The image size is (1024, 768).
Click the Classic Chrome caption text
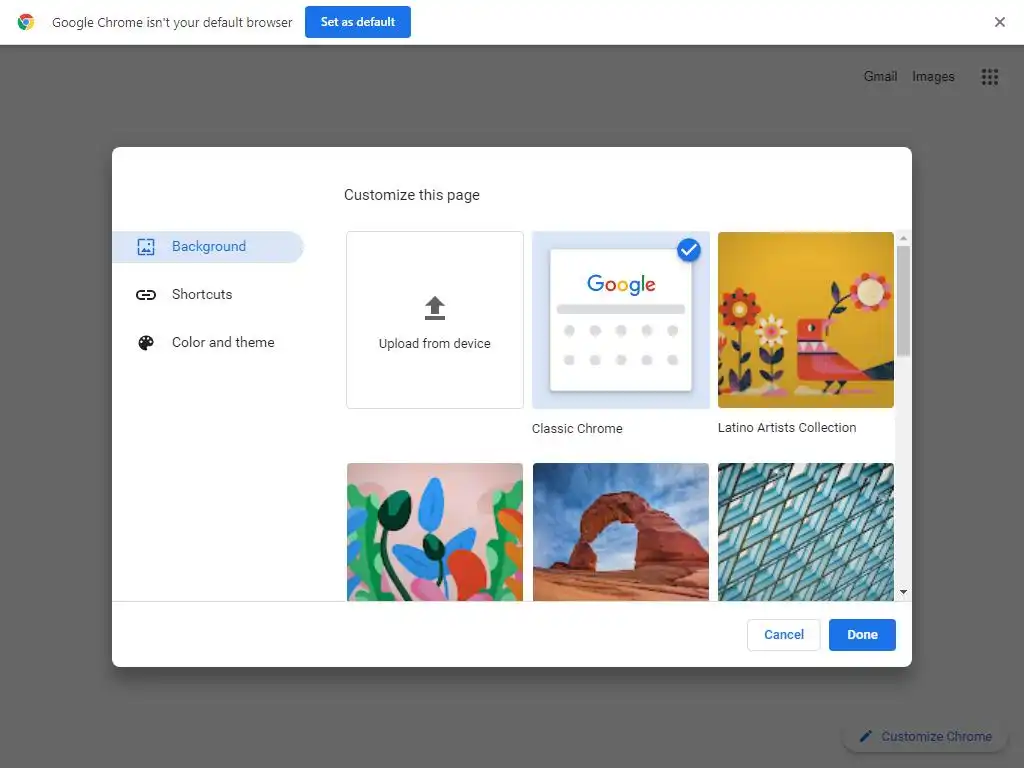577,429
